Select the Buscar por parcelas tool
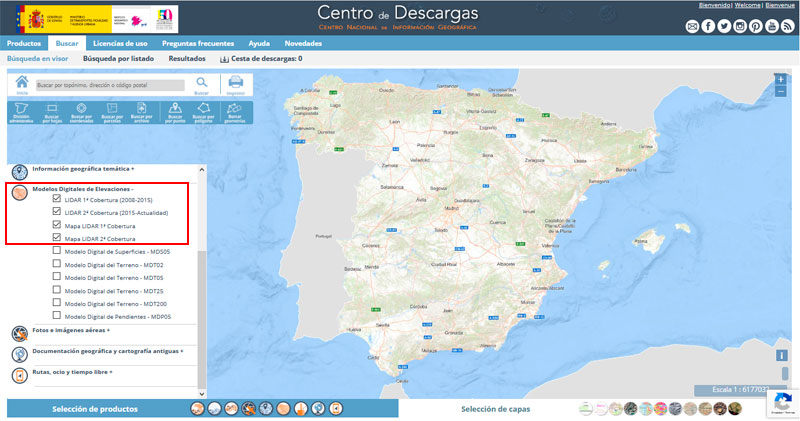Image resolution: width=800 pixels, height=421 pixels. pyautogui.click(x=112, y=112)
